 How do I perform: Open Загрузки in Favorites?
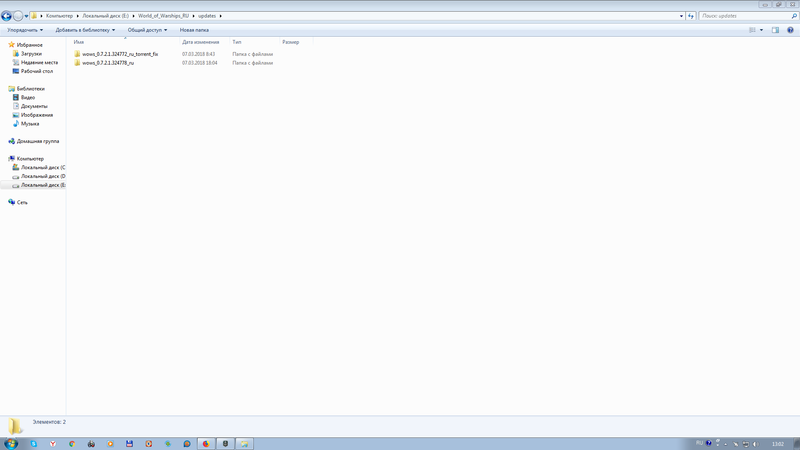click(x=31, y=54)
